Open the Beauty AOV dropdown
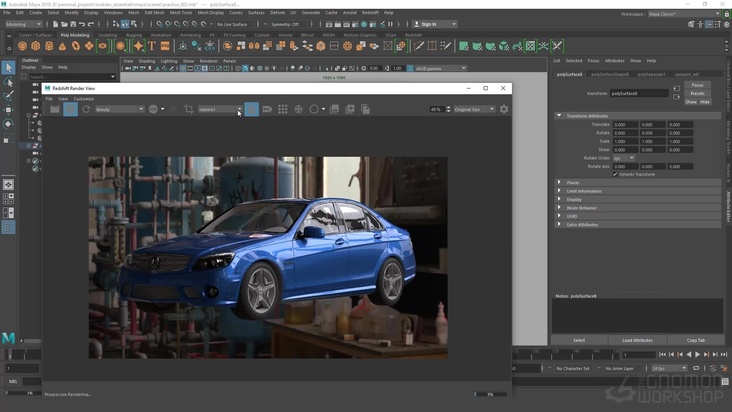 point(120,109)
